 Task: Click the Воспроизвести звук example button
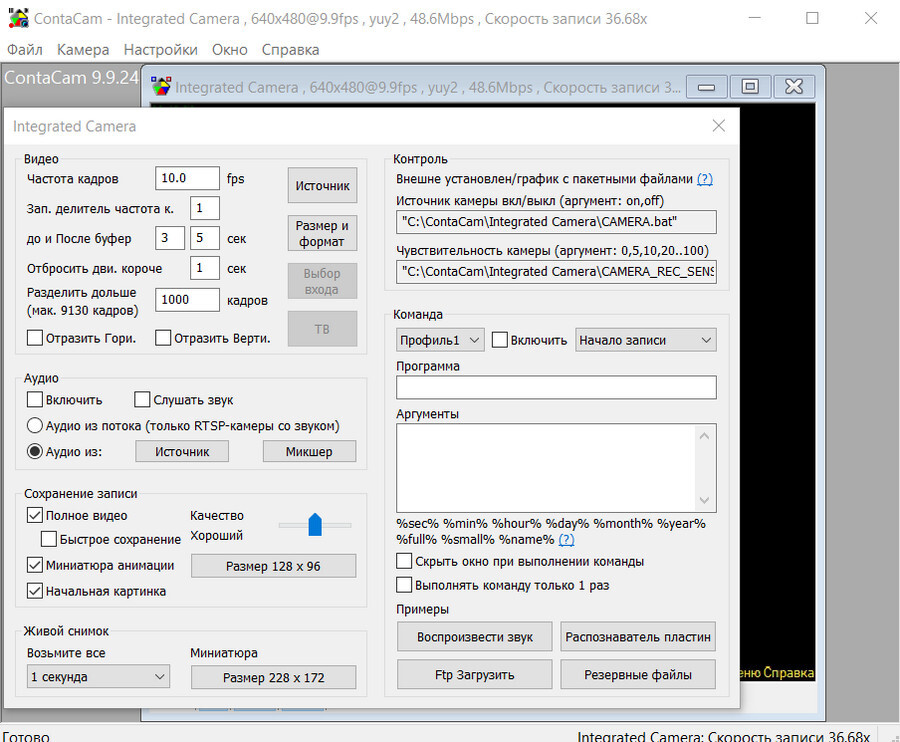(x=475, y=637)
